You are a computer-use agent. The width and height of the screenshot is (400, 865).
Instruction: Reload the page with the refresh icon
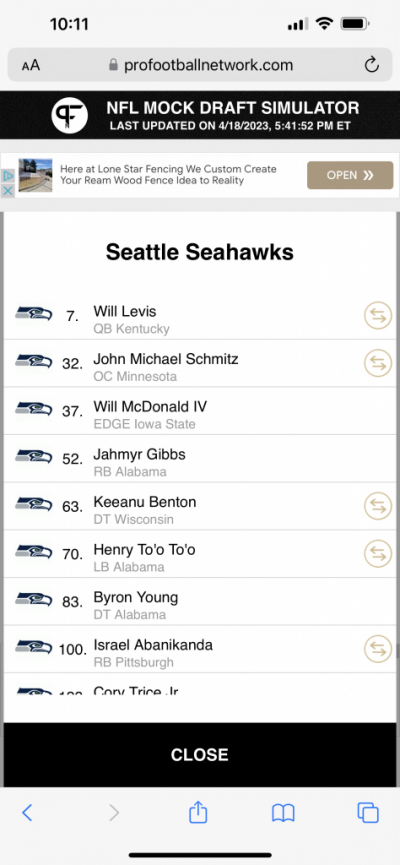pos(372,65)
